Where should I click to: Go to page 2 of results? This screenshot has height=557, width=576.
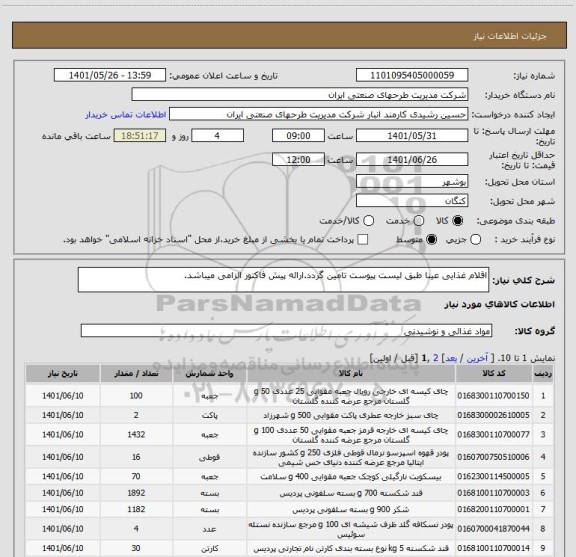(x=436, y=358)
